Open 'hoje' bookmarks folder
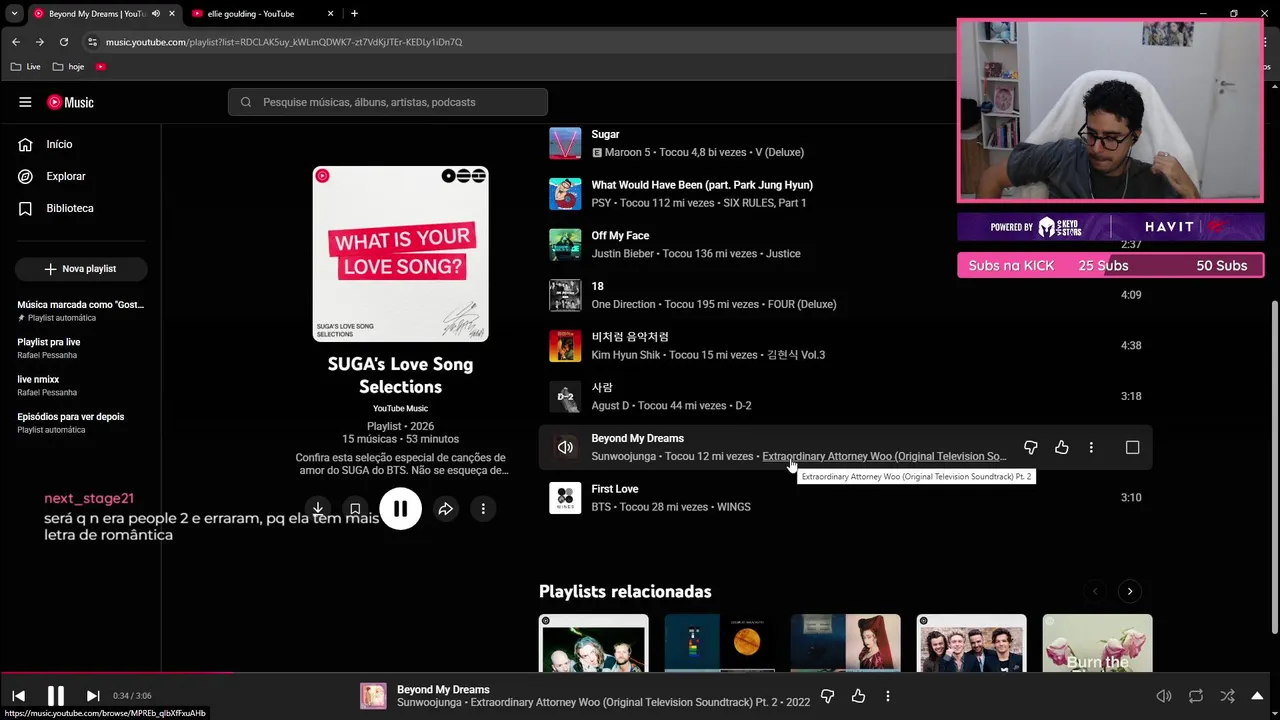The width and height of the screenshot is (1280, 720). [69, 67]
